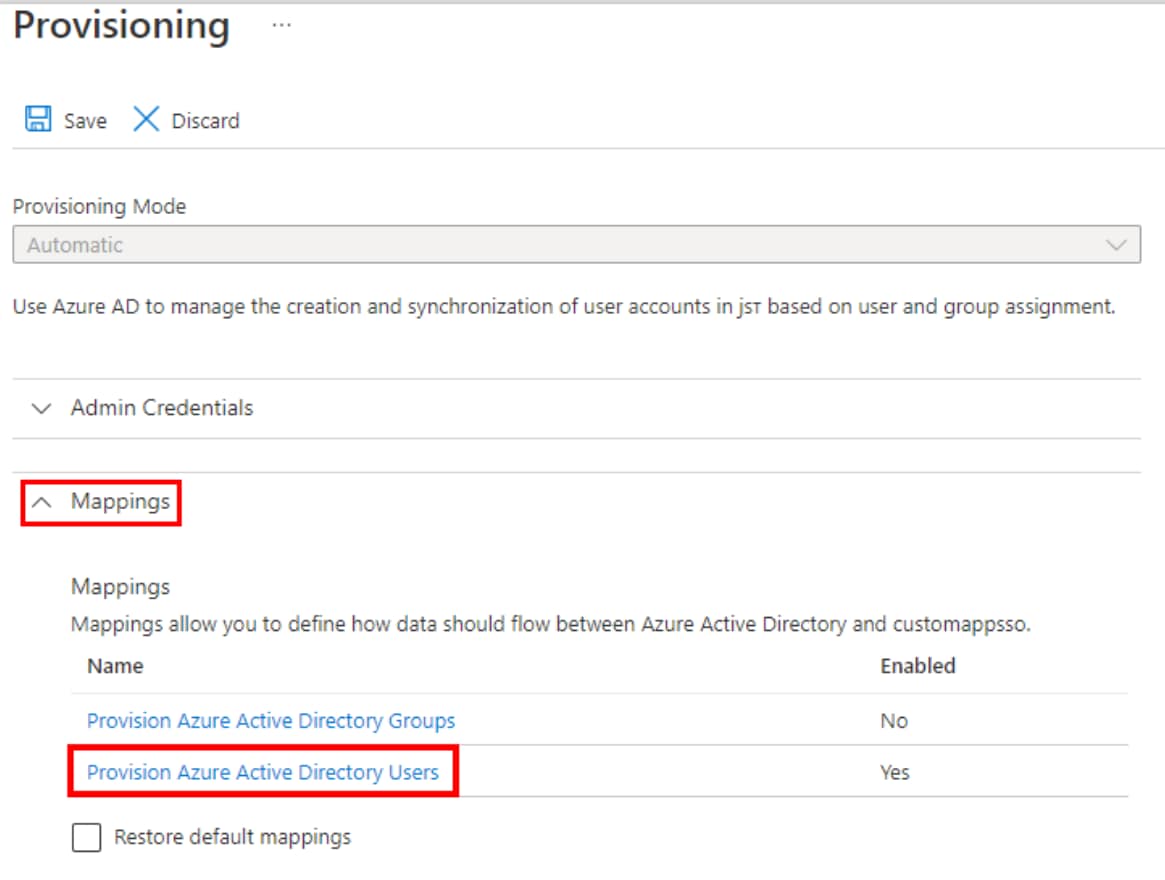Click the Enabled column header
The width and height of the screenshot is (1165, 880).
tap(917, 666)
